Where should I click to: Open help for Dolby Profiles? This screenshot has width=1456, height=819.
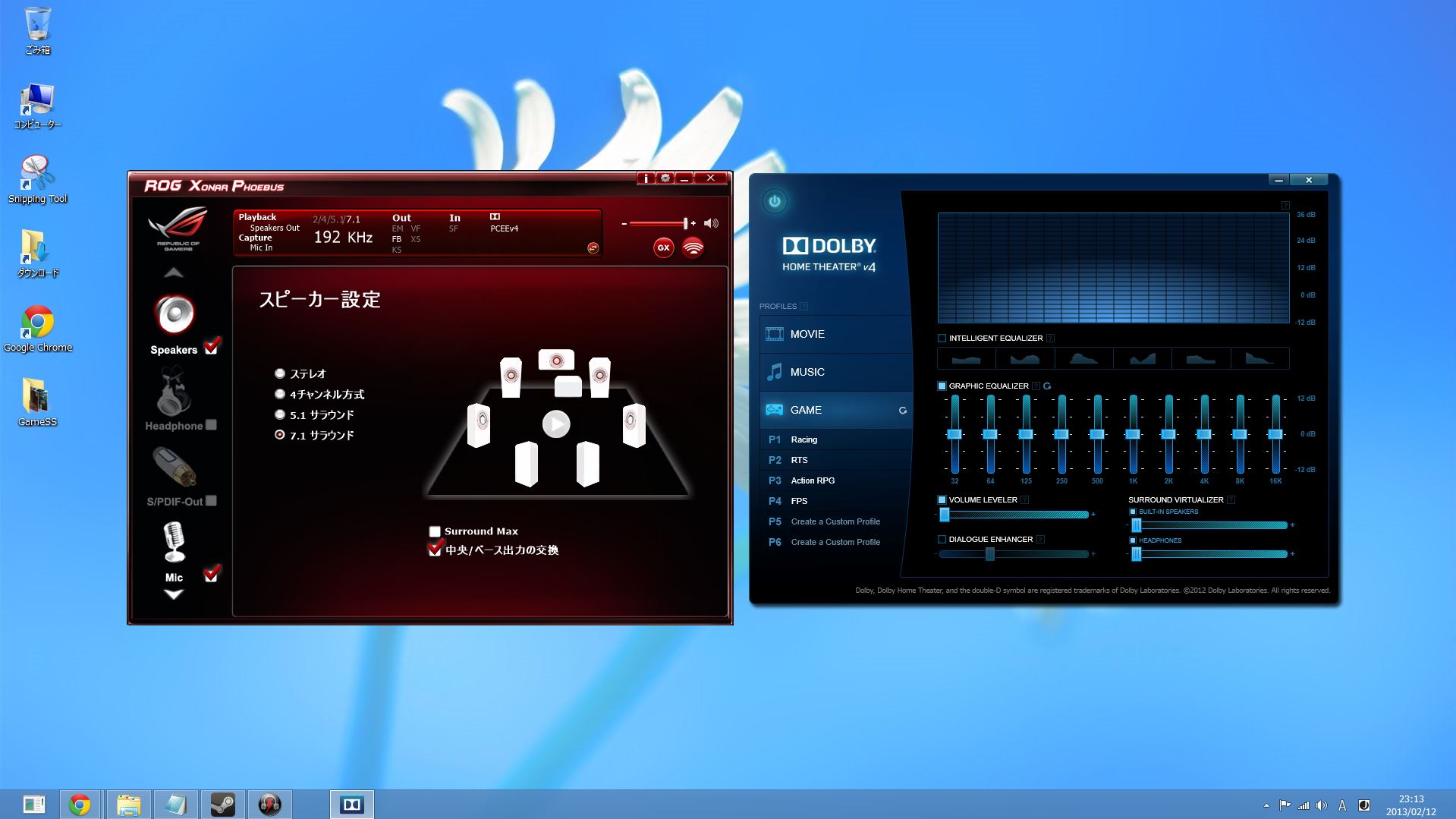(804, 306)
